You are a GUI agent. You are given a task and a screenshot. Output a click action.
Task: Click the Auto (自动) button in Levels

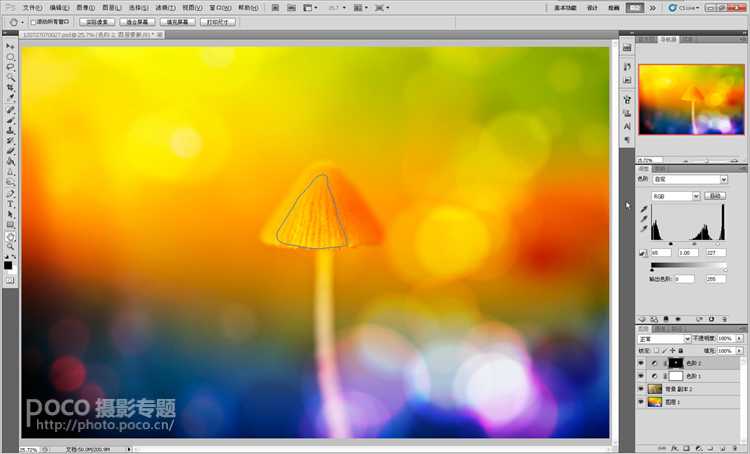(715, 196)
